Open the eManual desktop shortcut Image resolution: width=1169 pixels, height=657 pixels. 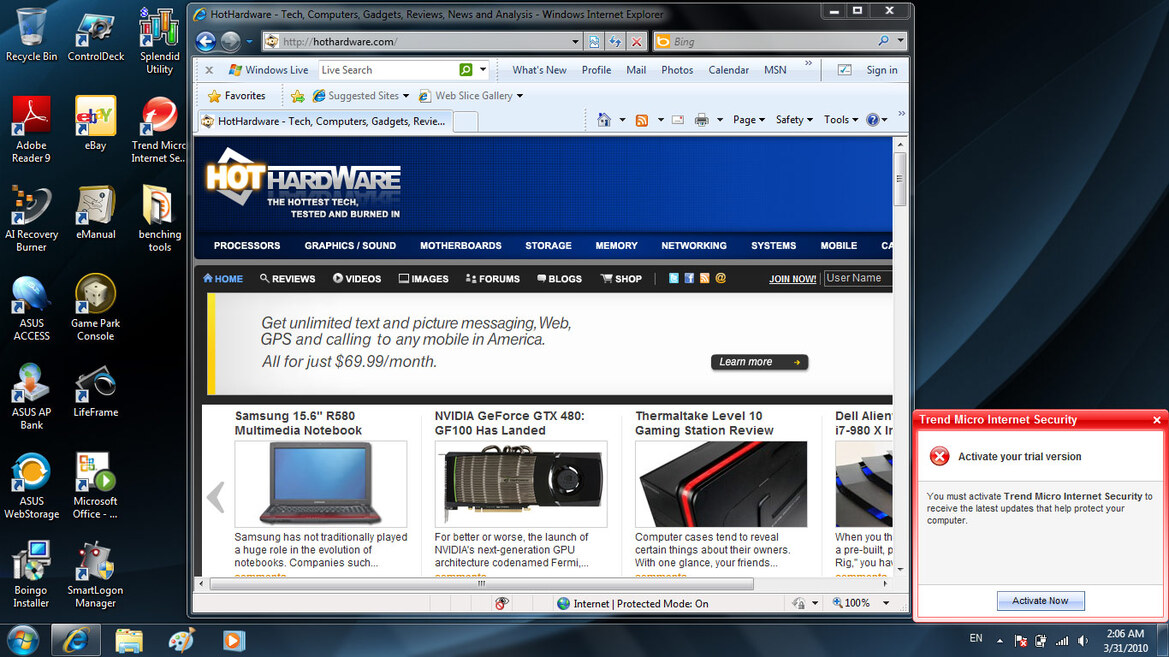click(95, 212)
